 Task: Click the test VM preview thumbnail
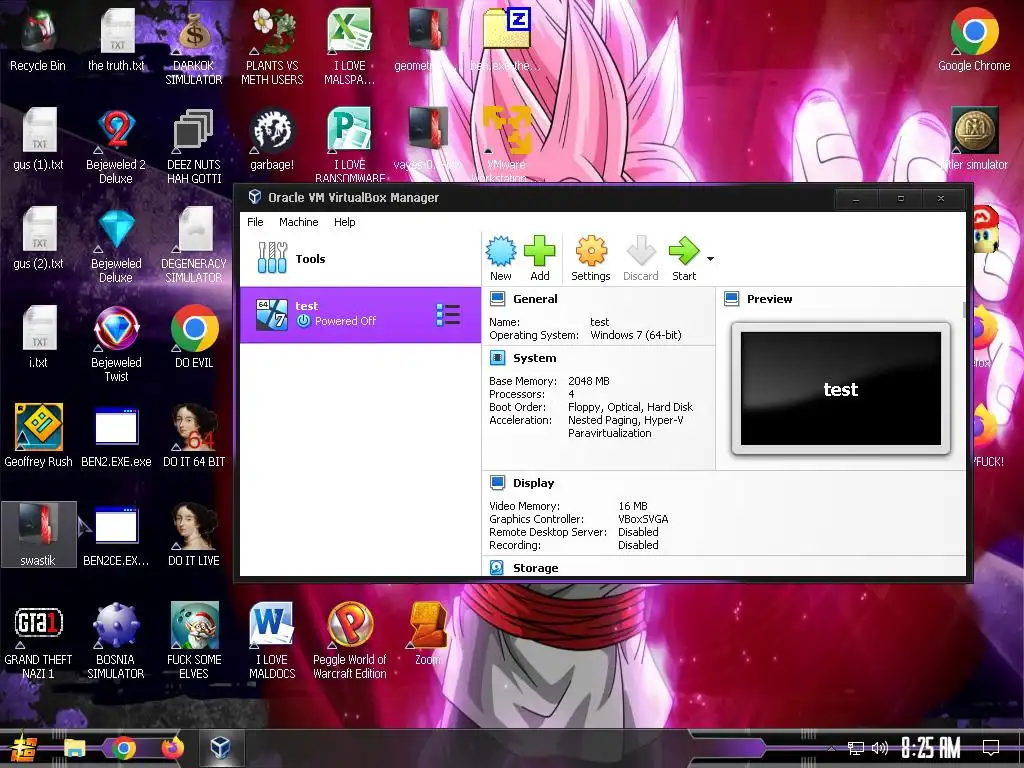(x=840, y=389)
